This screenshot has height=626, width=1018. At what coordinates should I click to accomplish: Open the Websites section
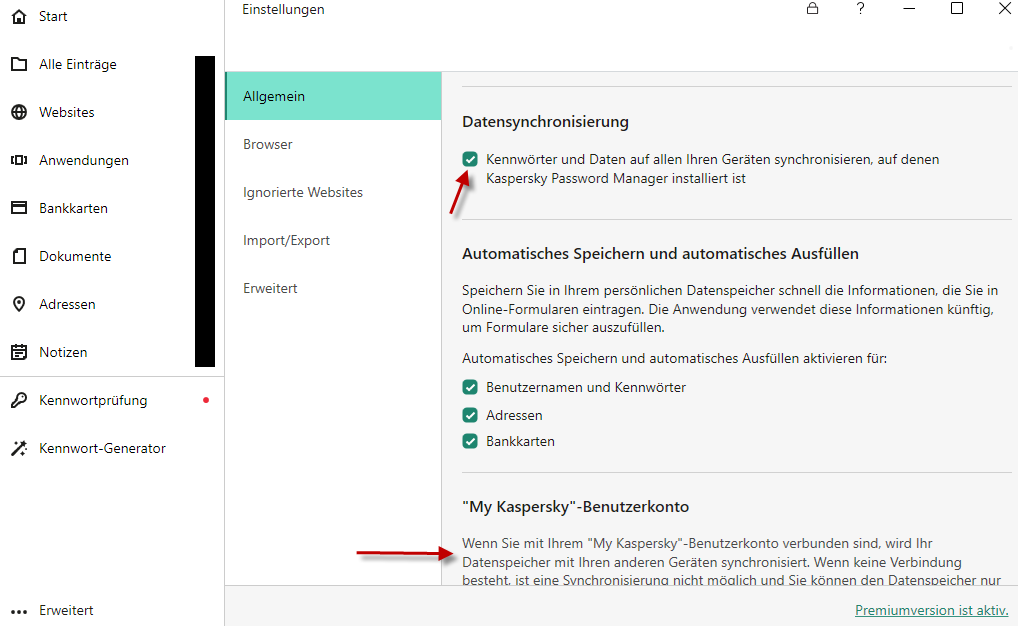pos(66,112)
